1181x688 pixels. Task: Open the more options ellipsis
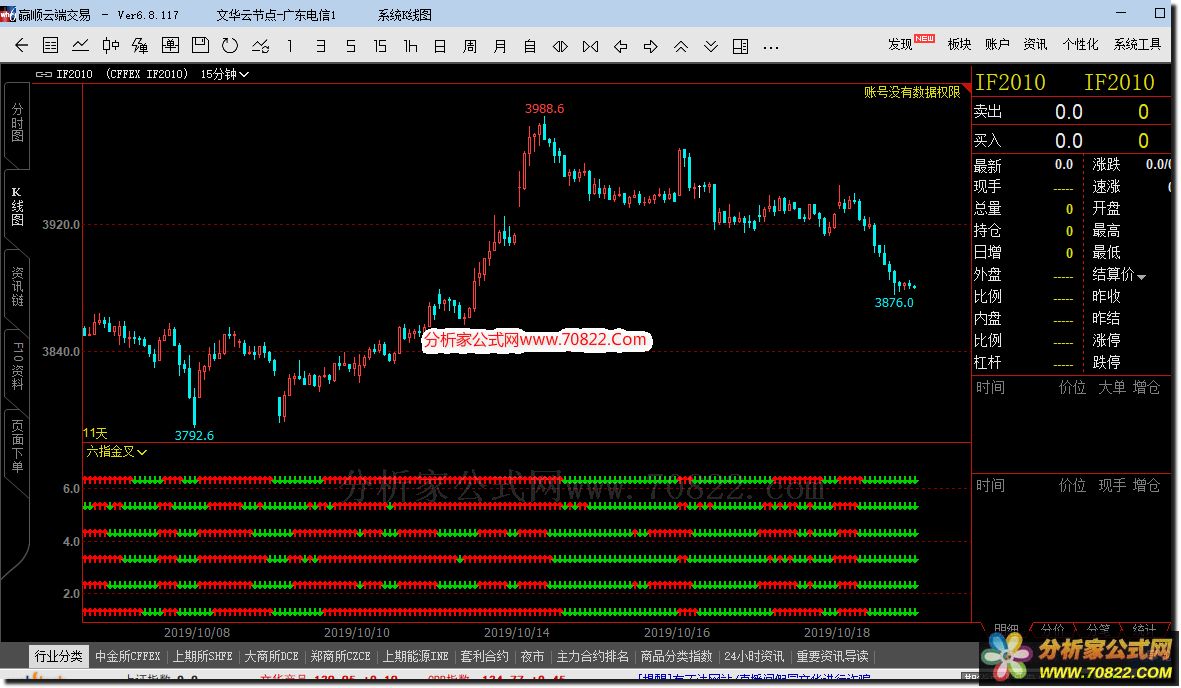tap(771, 47)
